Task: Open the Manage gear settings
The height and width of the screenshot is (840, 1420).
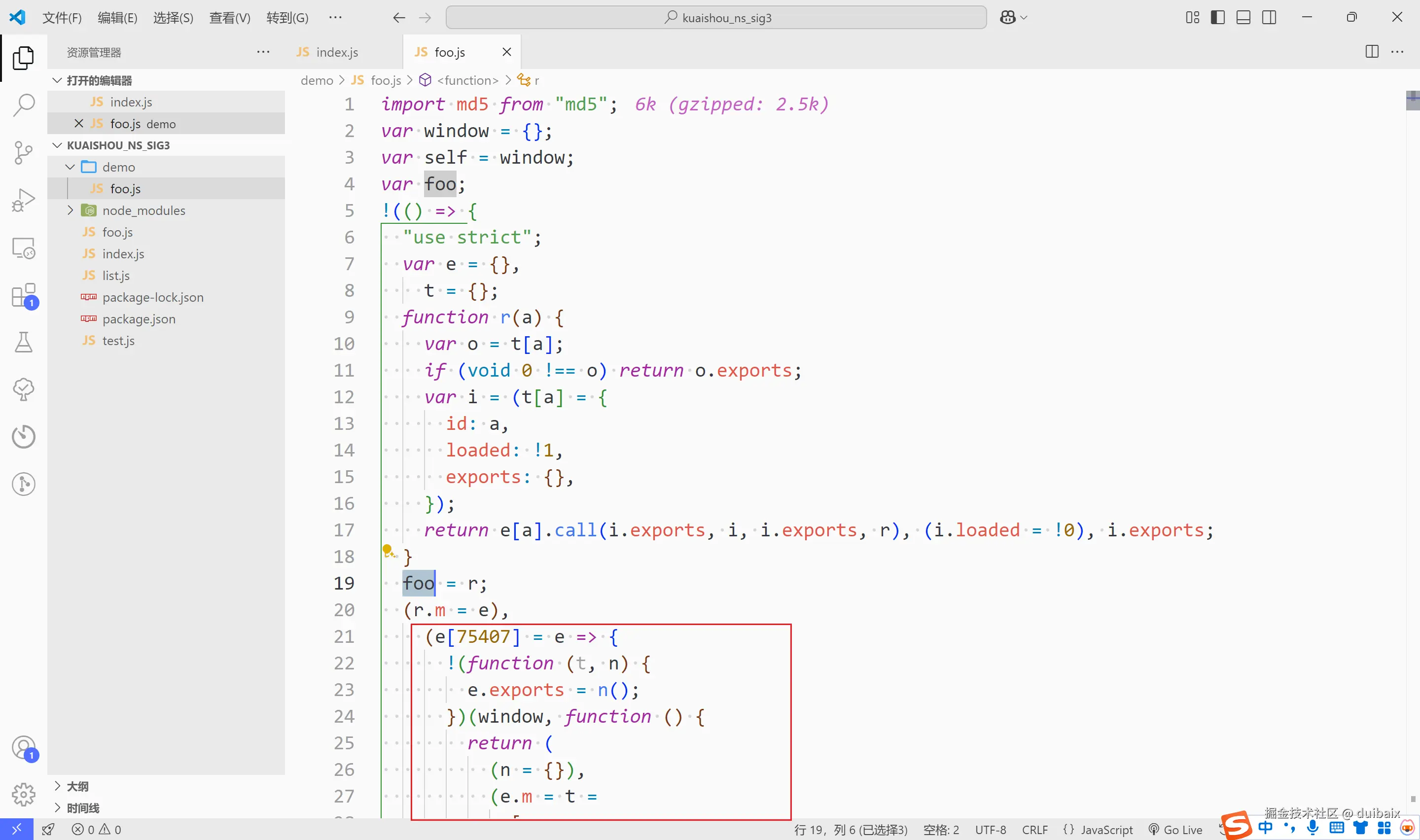Action: coord(23,794)
